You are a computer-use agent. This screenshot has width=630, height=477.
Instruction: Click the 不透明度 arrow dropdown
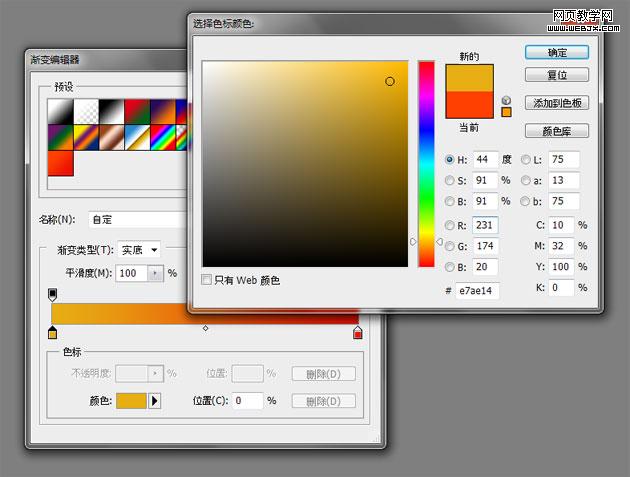click(155, 373)
